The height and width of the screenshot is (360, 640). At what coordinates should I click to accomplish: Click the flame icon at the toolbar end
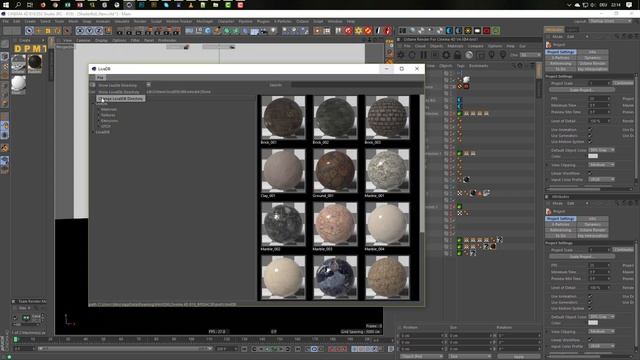coord(387,31)
